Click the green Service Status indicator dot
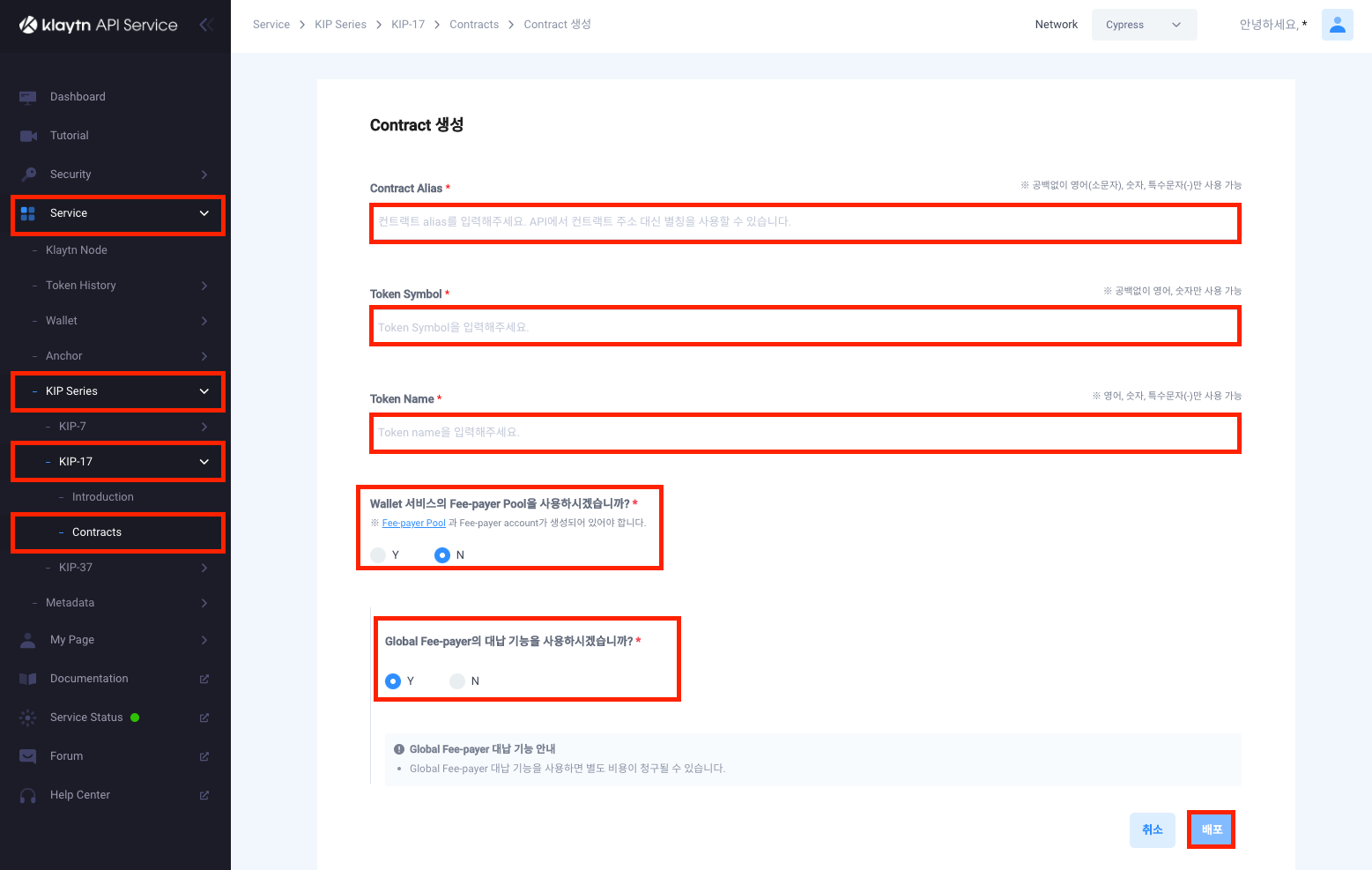Image resolution: width=1372 pixels, height=870 pixels. (x=135, y=718)
